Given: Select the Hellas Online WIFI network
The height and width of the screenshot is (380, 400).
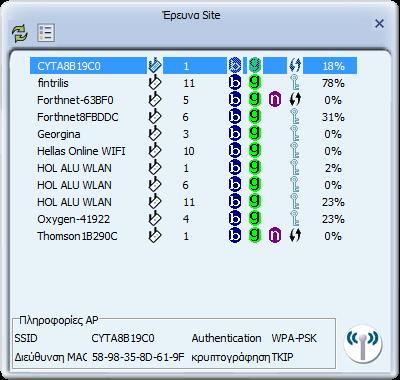Looking at the screenshot, I should pos(193,151).
